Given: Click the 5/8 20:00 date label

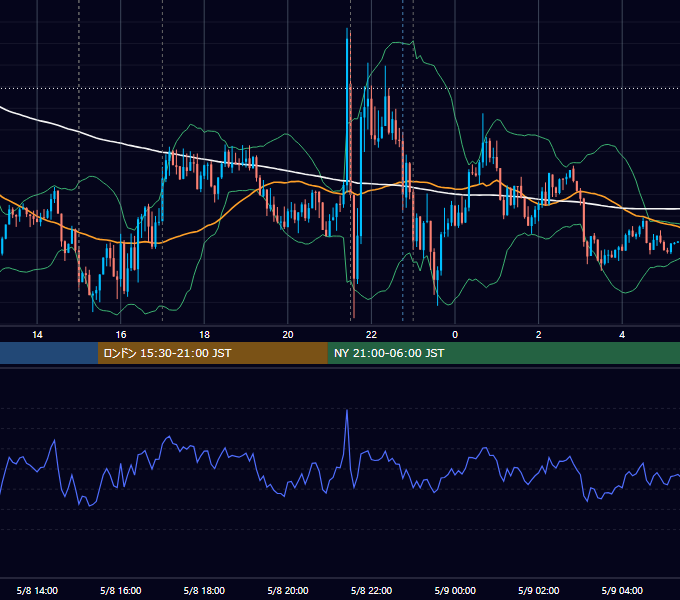Looking at the screenshot, I should pyautogui.click(x=288, y=590).
